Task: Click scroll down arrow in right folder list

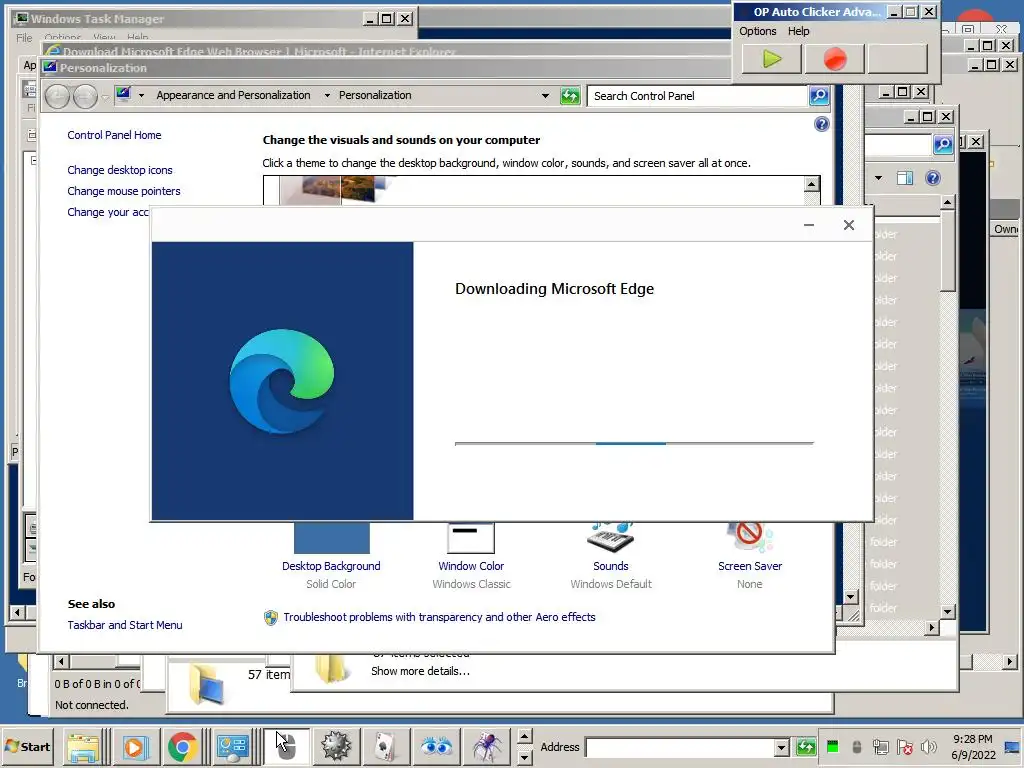Action: click(x=948, y=612)
